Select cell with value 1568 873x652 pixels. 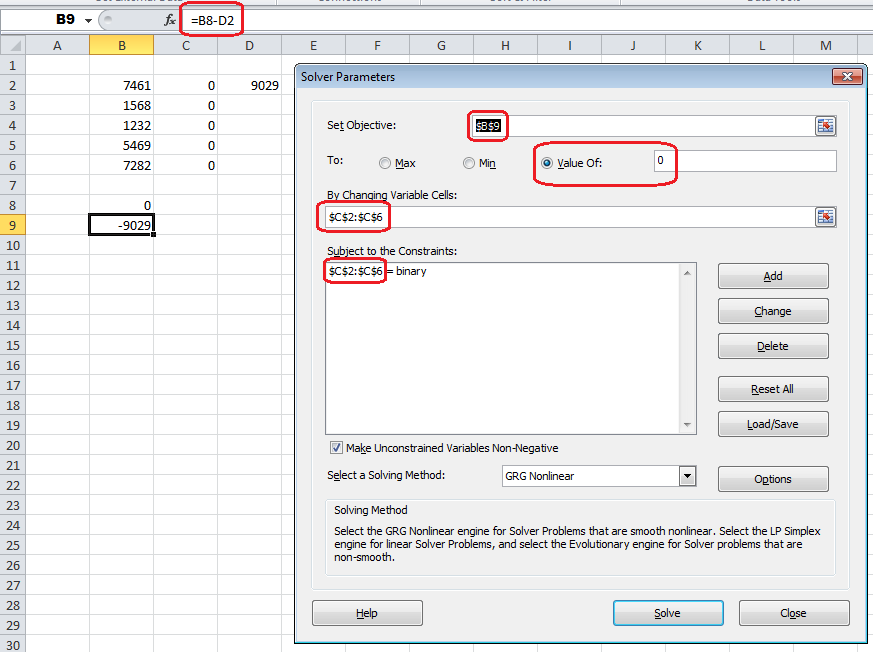pos(121,106)
